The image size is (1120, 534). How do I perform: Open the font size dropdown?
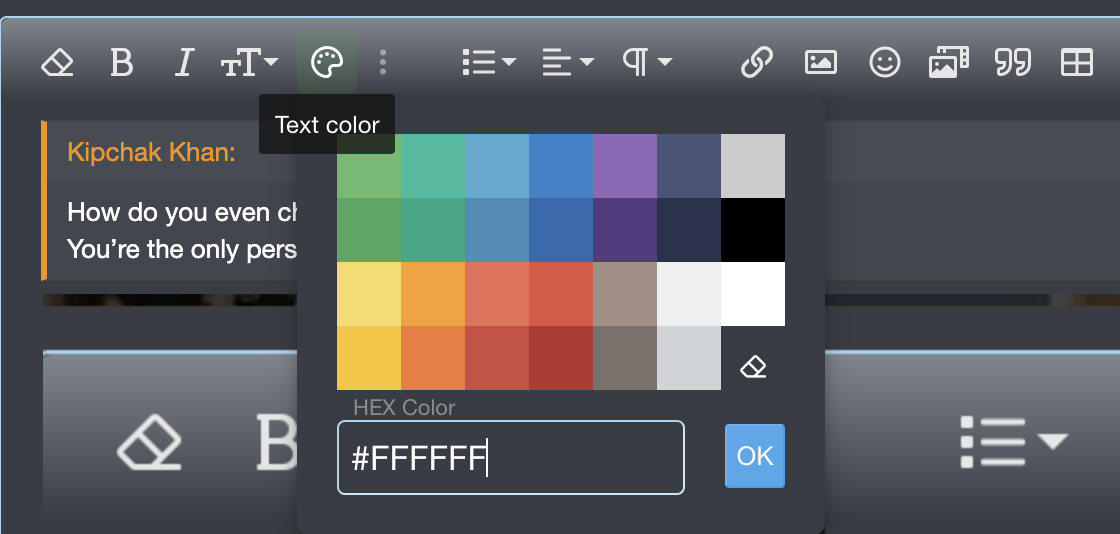(x=250, y=64)
